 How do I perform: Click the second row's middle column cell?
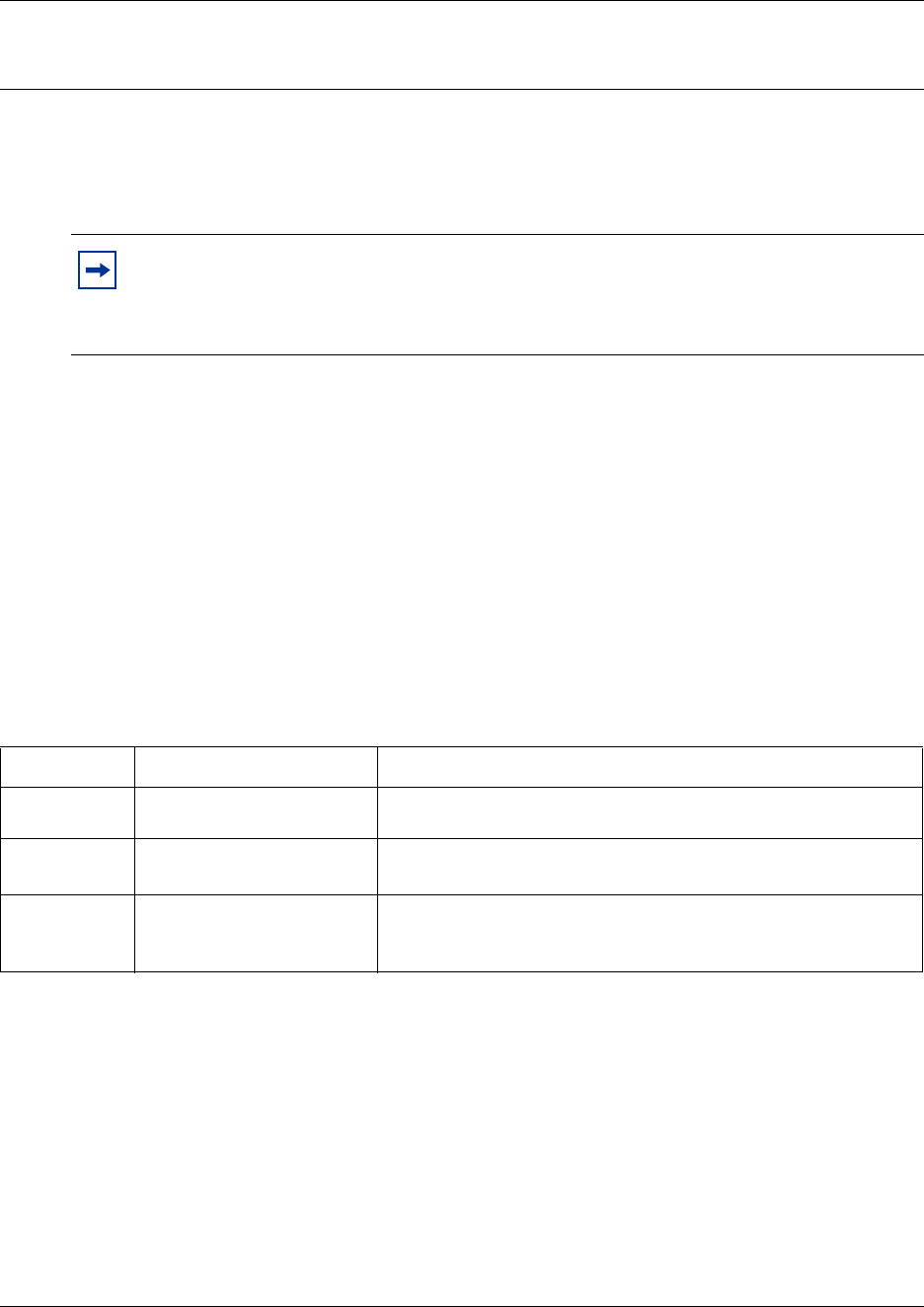click(256, 812)
